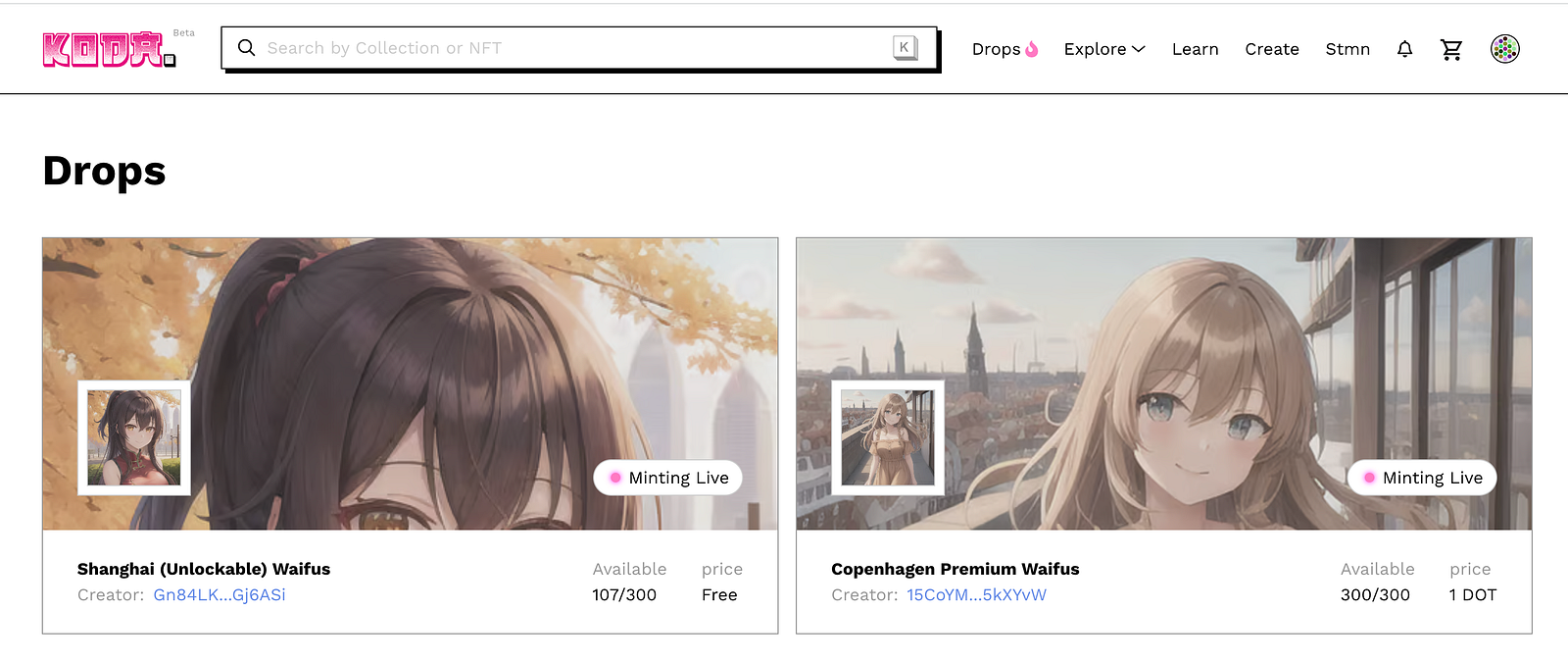Open creator link Gn84LK...Gj6ASi
The image size is (1568, 661).
[x=220, y=595]
